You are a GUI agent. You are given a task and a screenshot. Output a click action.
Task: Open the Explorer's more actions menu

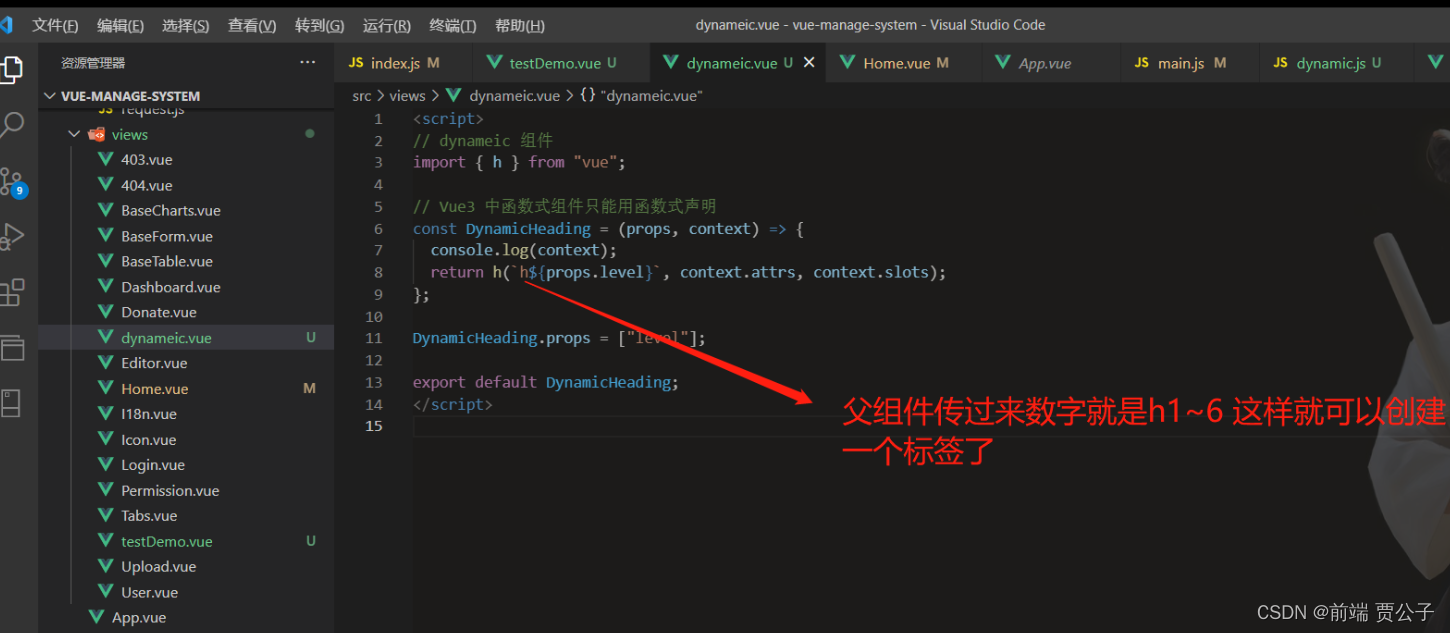pos(307,62)
